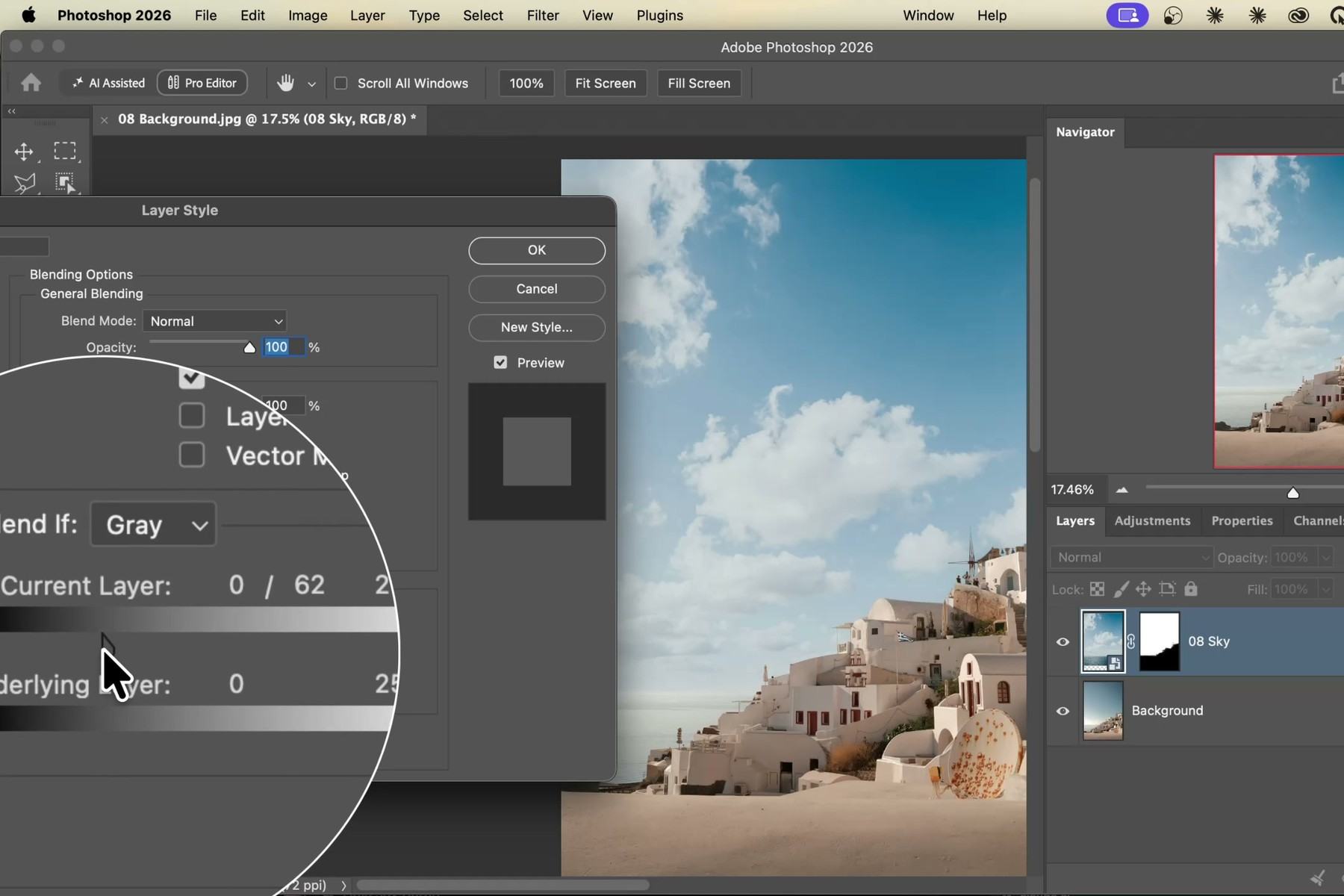Switch to the Channels tab
This screenshot has height=896, width=1344.
1317,520
